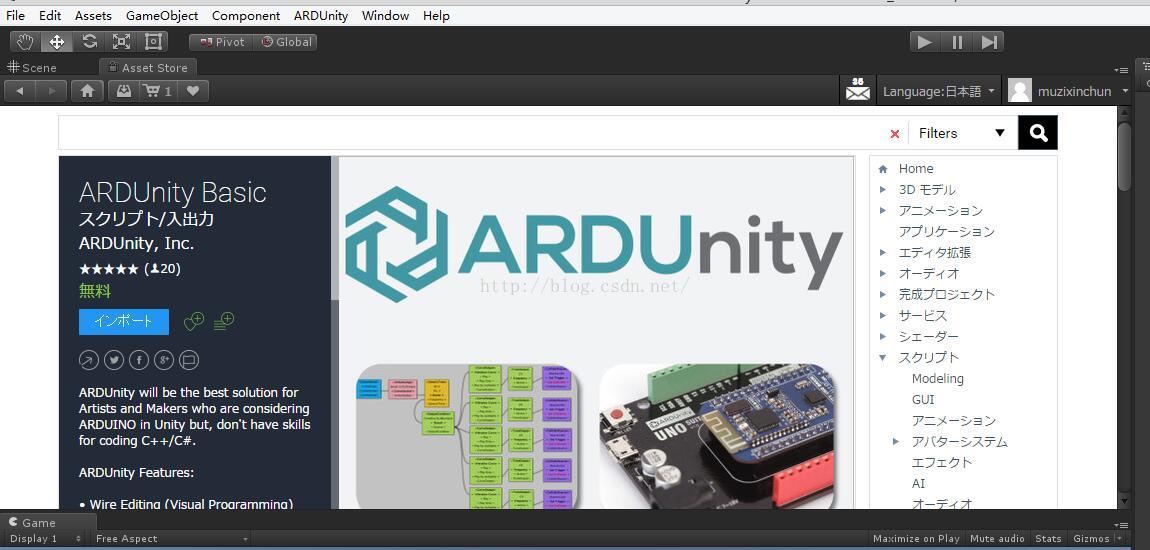
Task: Toggle the Pivot handle mode
Action: pyautogui.click(x=221, y=42)
